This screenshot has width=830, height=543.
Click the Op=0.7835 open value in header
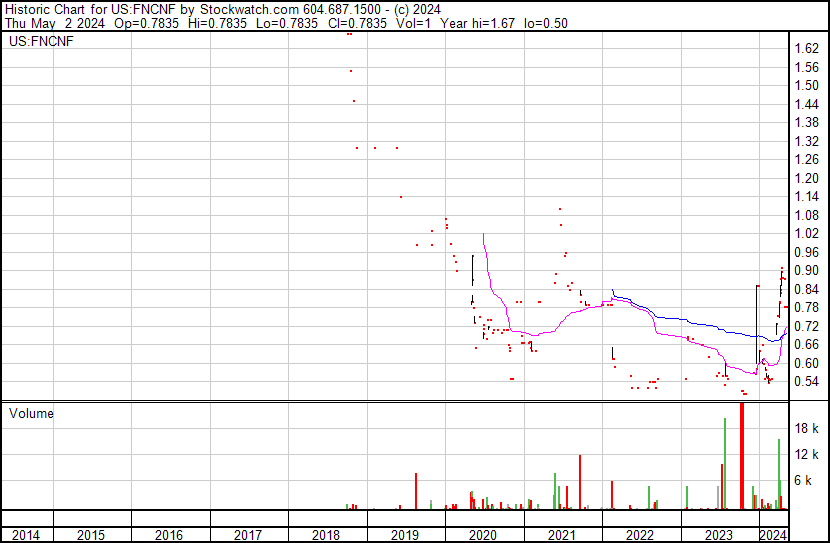(x=149, y=23)
